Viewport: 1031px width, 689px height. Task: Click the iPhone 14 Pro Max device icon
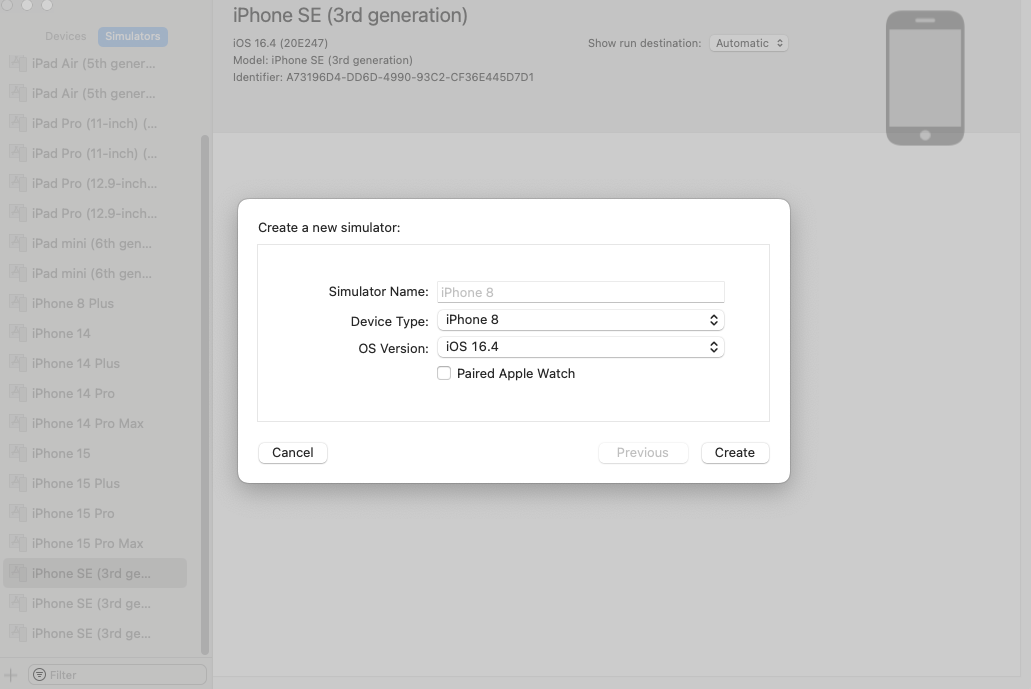pyautogui.click(x=17, y=423)
